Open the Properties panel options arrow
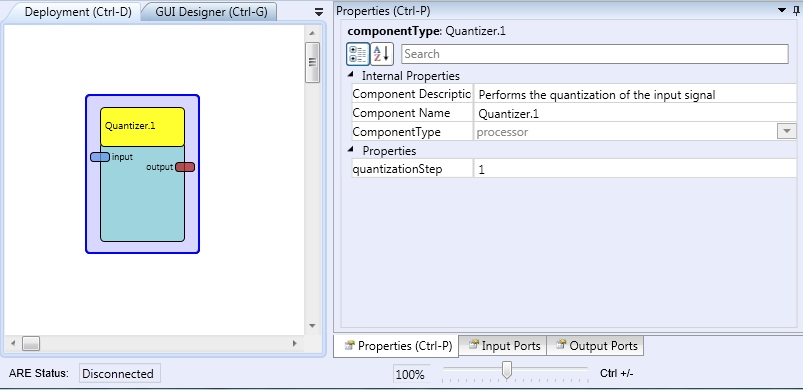Viewport: 803px width, 390px height. coord(782,10)
